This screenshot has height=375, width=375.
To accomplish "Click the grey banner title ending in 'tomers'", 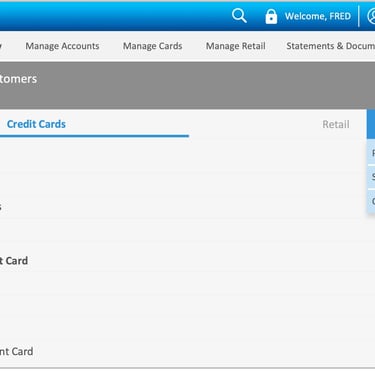I will (x=18, y=79).
